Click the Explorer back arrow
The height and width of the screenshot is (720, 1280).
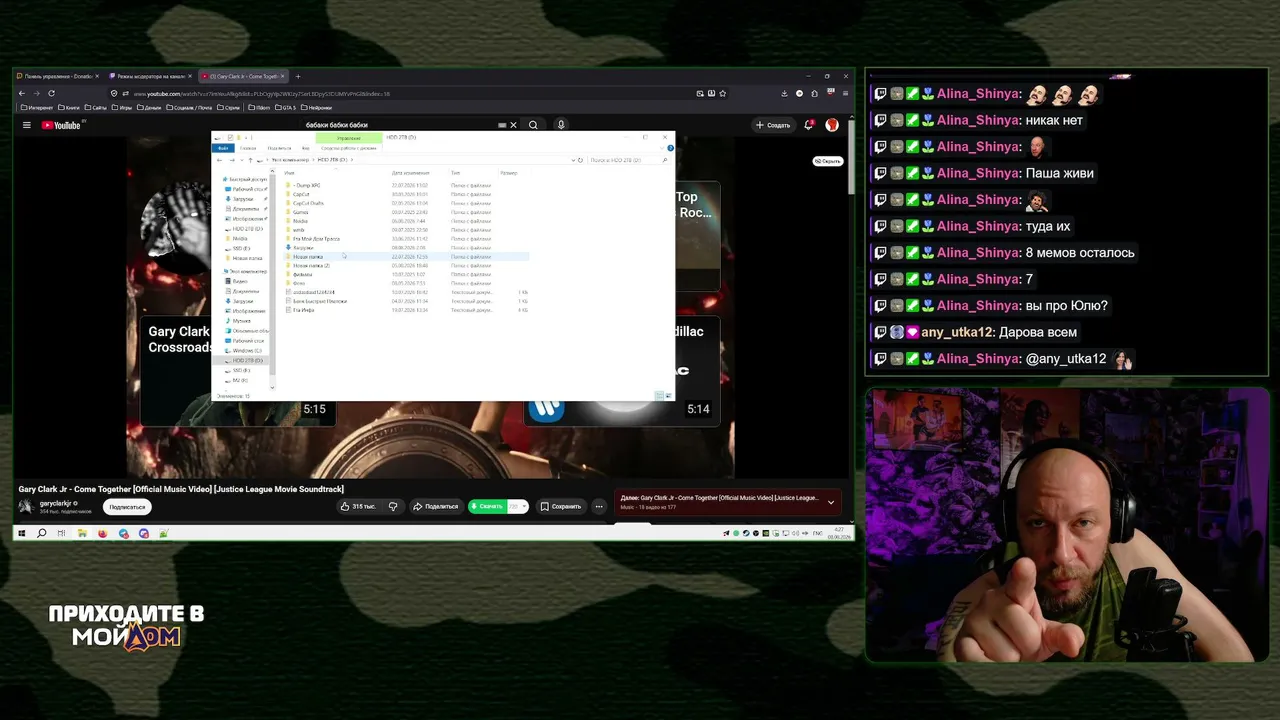(x=219, y=160)
